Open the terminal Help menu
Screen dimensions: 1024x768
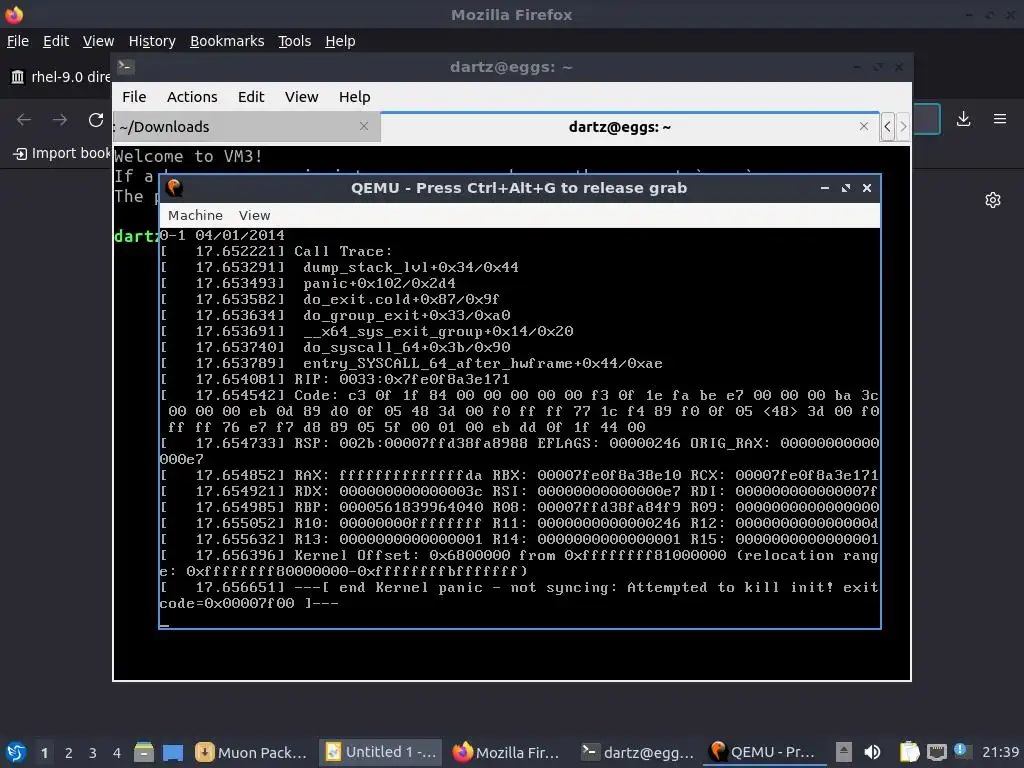355,97
